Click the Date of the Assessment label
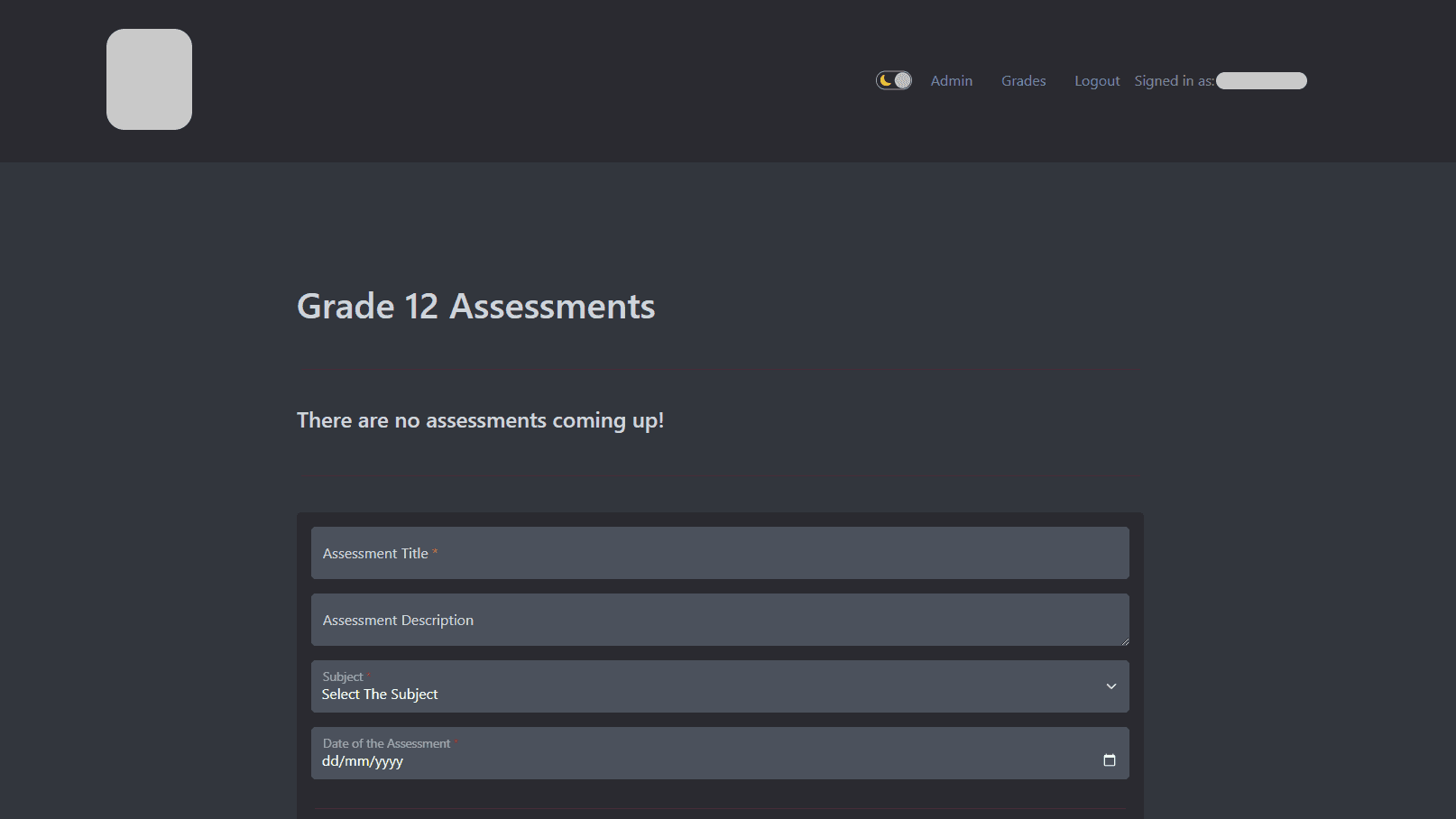 pos(386,743)
